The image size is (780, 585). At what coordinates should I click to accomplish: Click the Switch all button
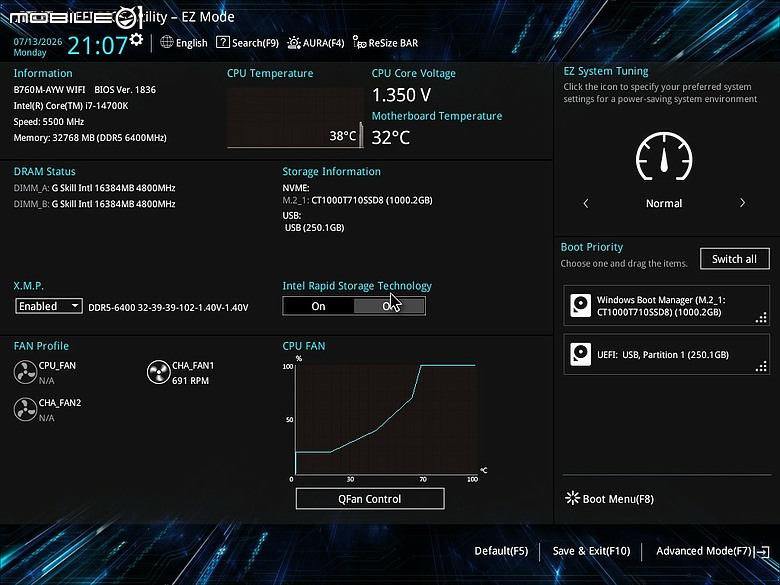[x=734, y=259]
